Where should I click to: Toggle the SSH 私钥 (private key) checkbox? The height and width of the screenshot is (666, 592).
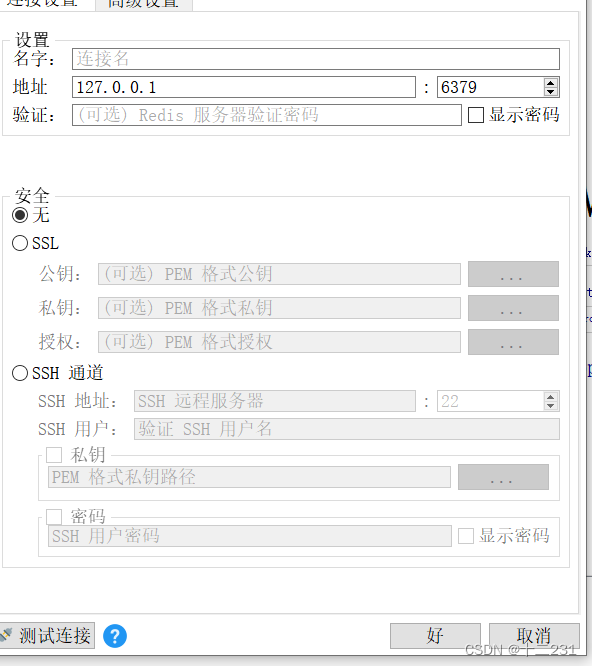54,455
